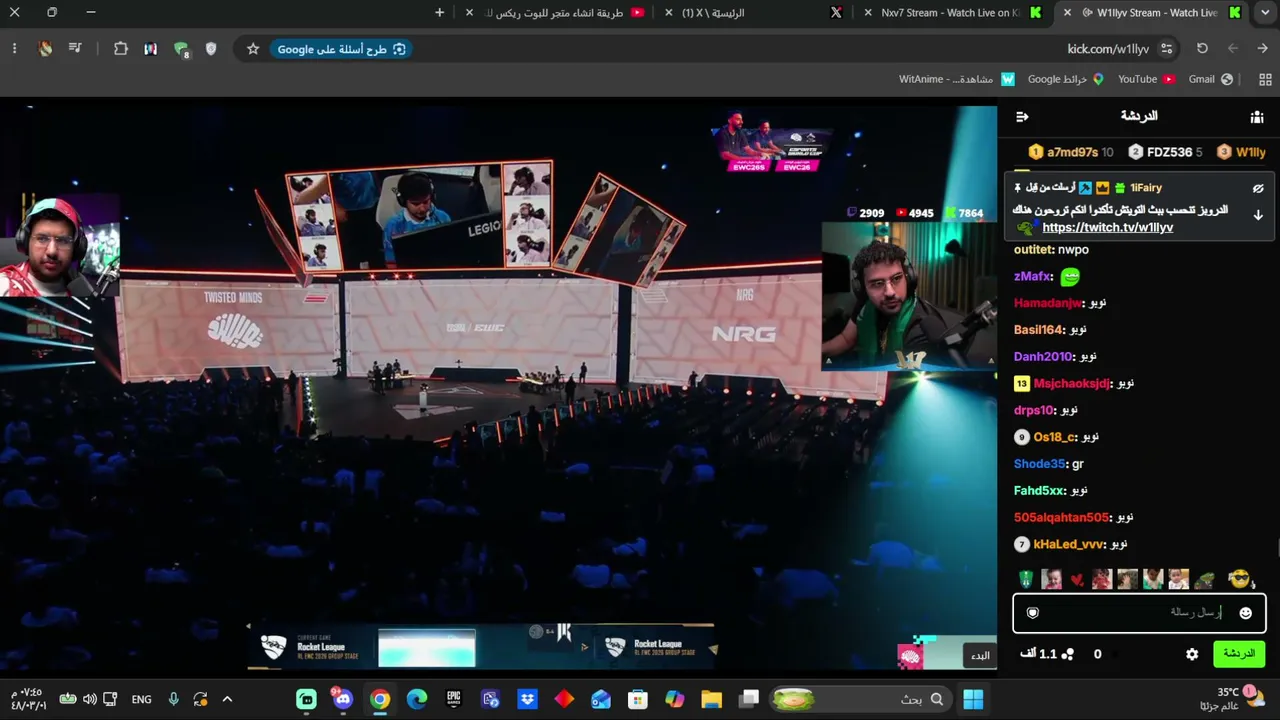The width and height of the screenshot is (1280, 720).
Task: Open a new browser tab
Action: (x=440, y=13)
